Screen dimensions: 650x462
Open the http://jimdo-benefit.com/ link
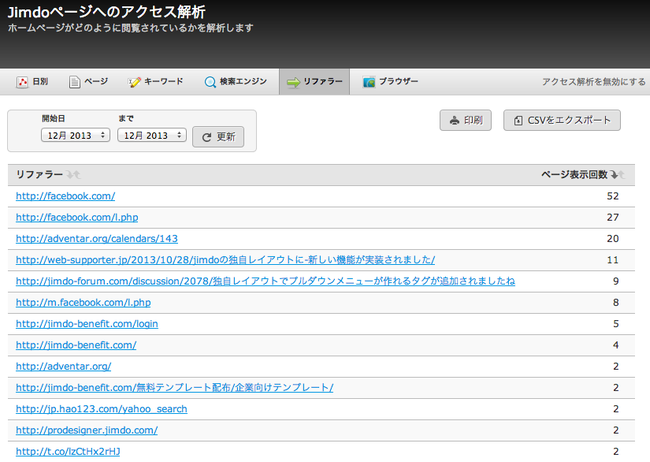tap(76, 345)
